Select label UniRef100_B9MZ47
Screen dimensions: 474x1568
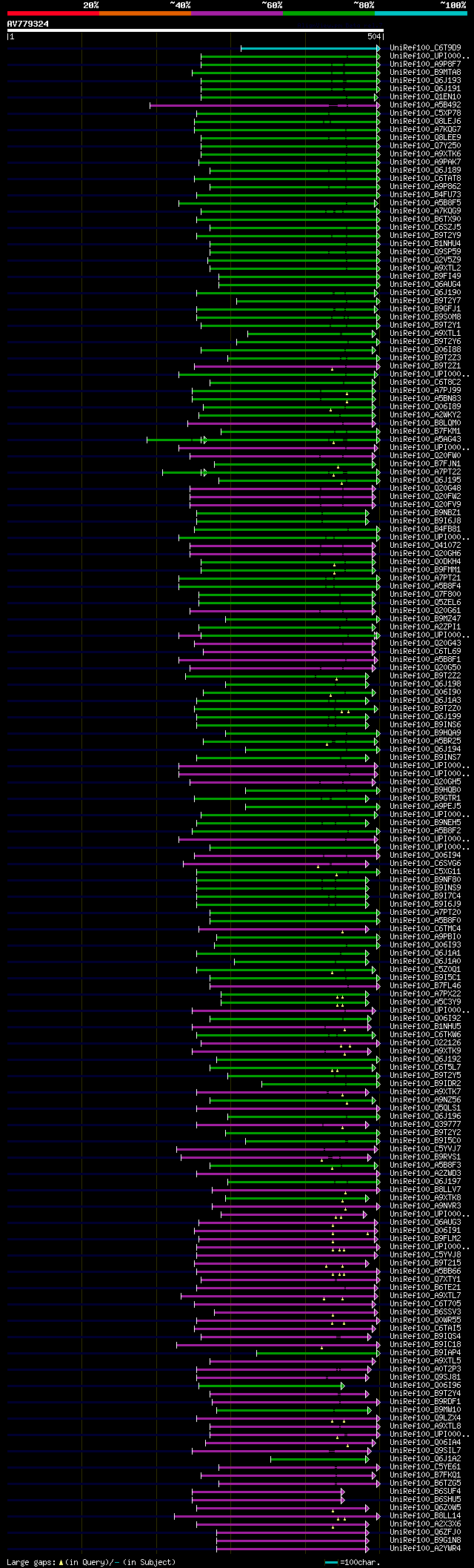pos(425,619)
